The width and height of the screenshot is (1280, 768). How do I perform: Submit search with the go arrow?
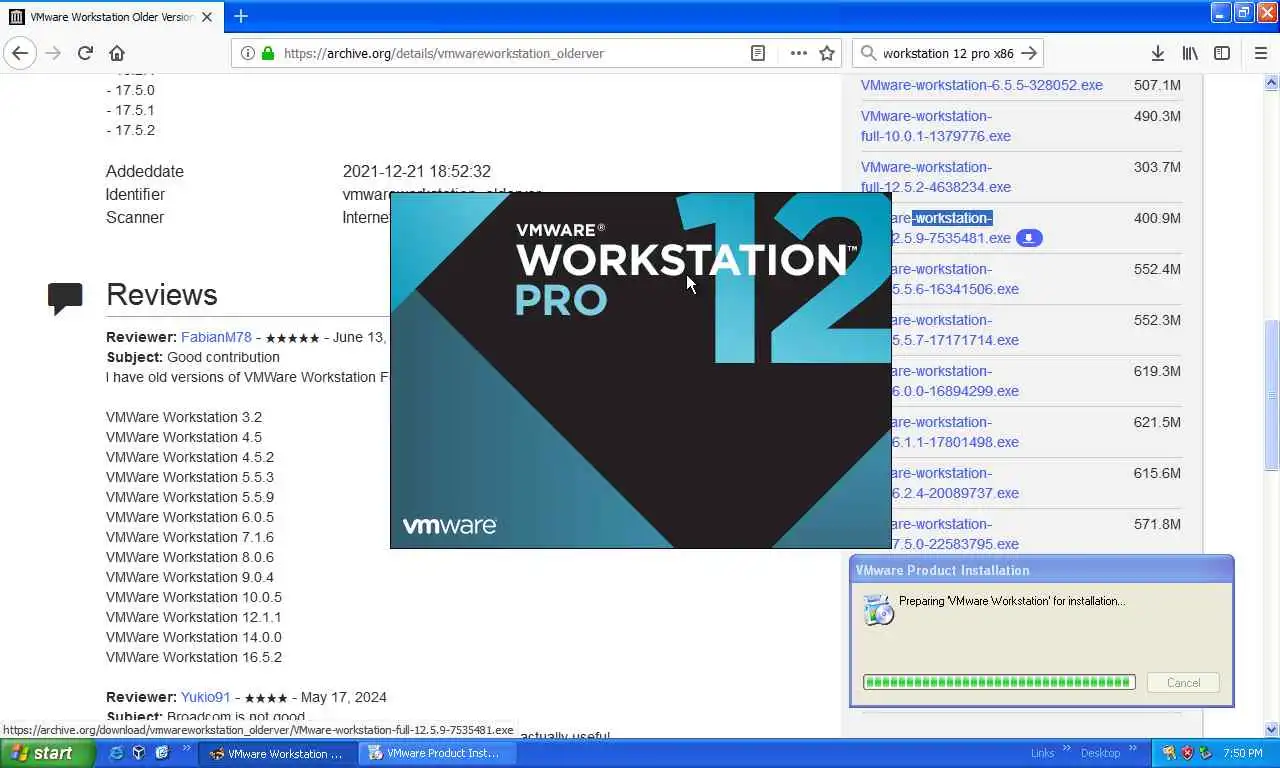pos(1028,53)
